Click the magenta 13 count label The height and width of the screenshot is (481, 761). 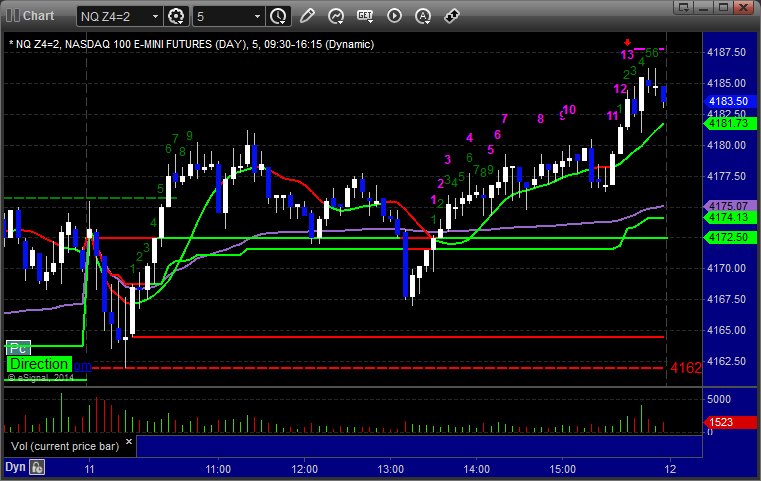(627, 55)
